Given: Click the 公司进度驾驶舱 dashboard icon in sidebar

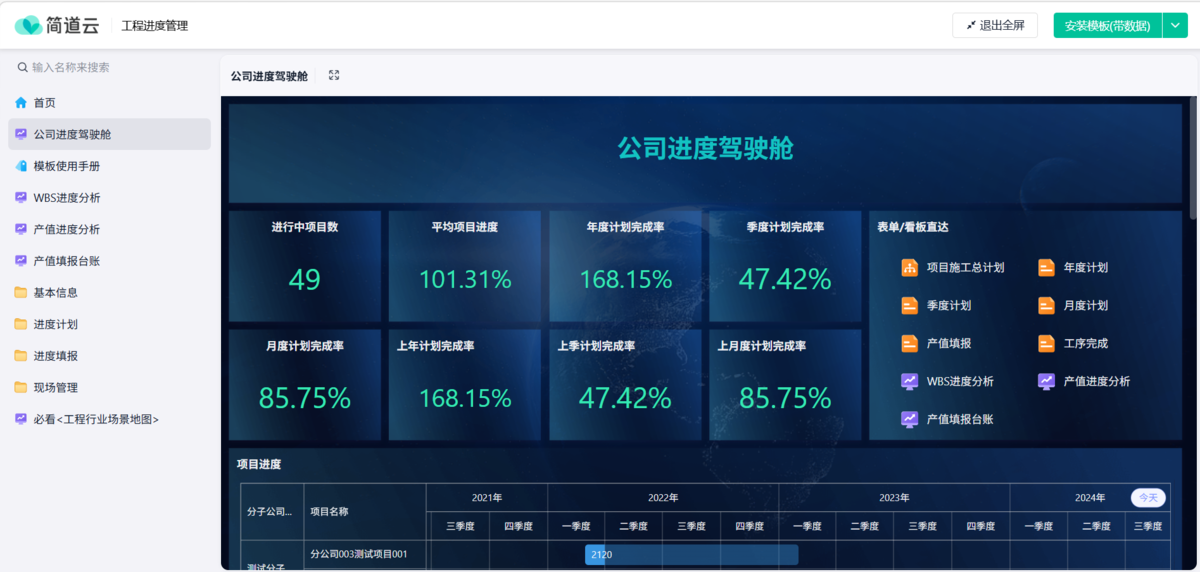Looking at the screenshot, I should (x=21, y=134).
